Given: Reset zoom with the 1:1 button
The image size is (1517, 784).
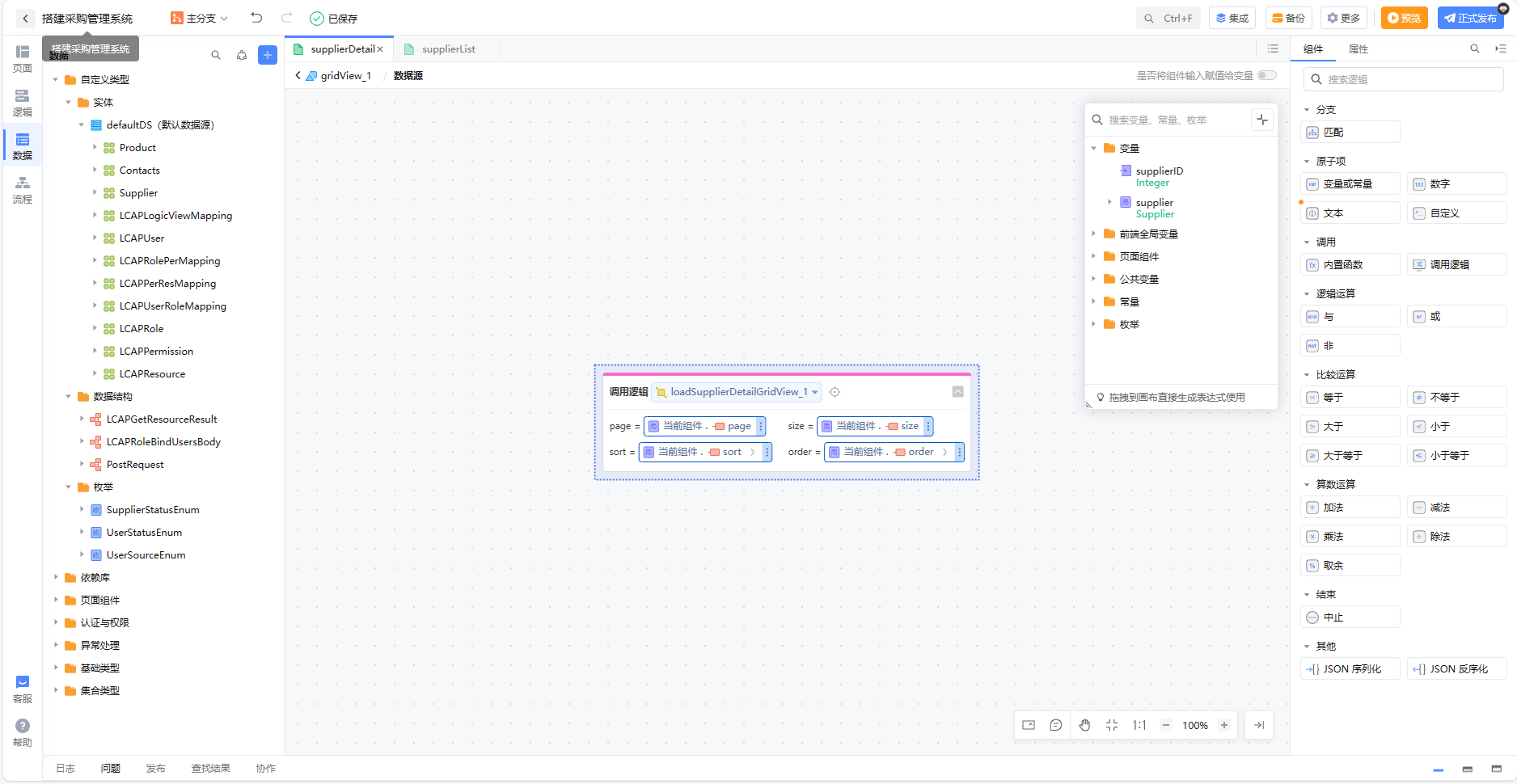Looking at the screenshot, I should 1139,725.
